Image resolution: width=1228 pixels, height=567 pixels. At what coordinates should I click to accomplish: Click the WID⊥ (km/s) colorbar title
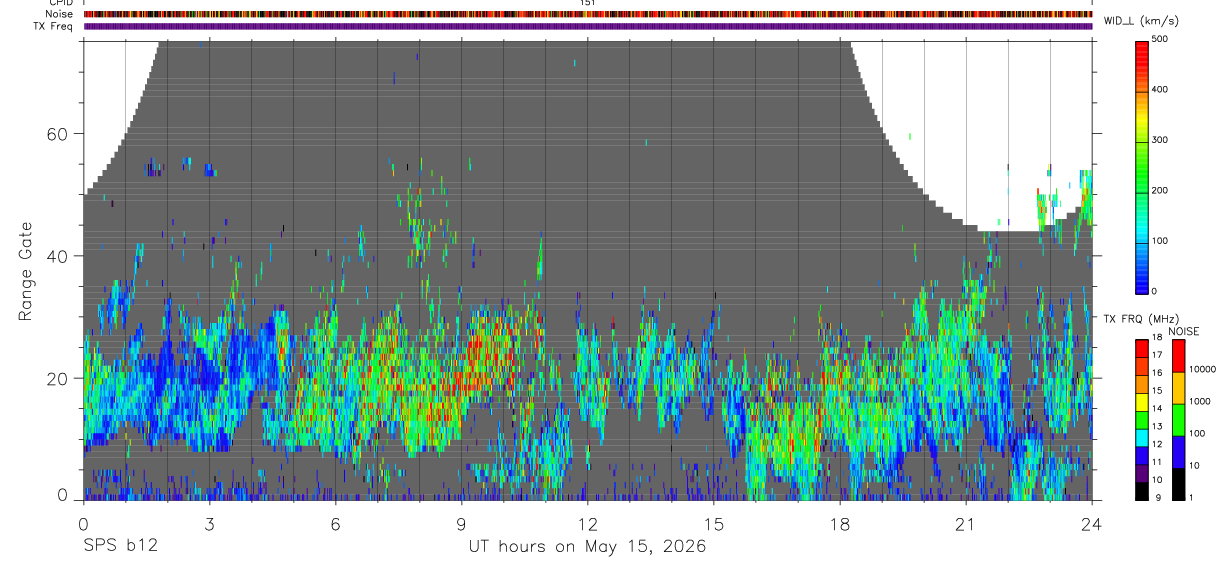1141,21
